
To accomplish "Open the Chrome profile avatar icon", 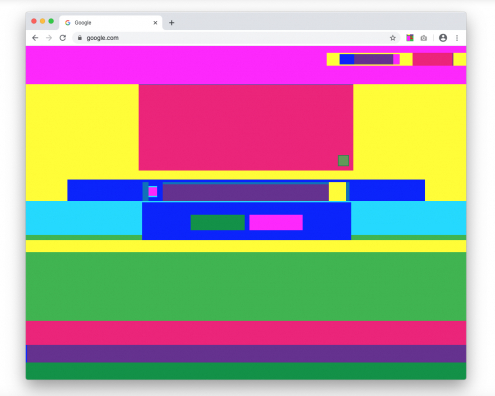I will point(443,38).
